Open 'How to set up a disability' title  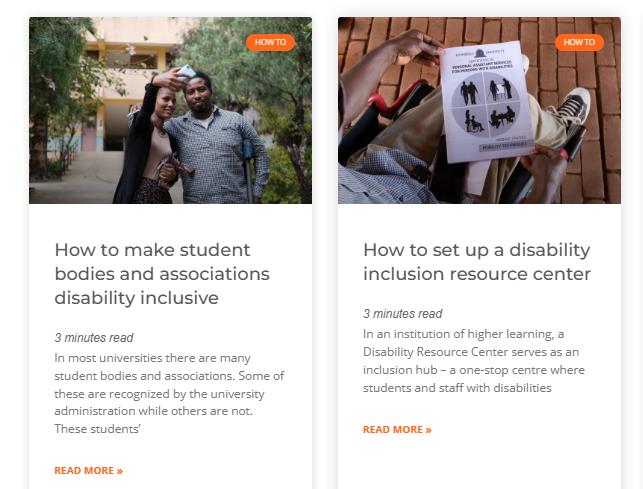476,261
